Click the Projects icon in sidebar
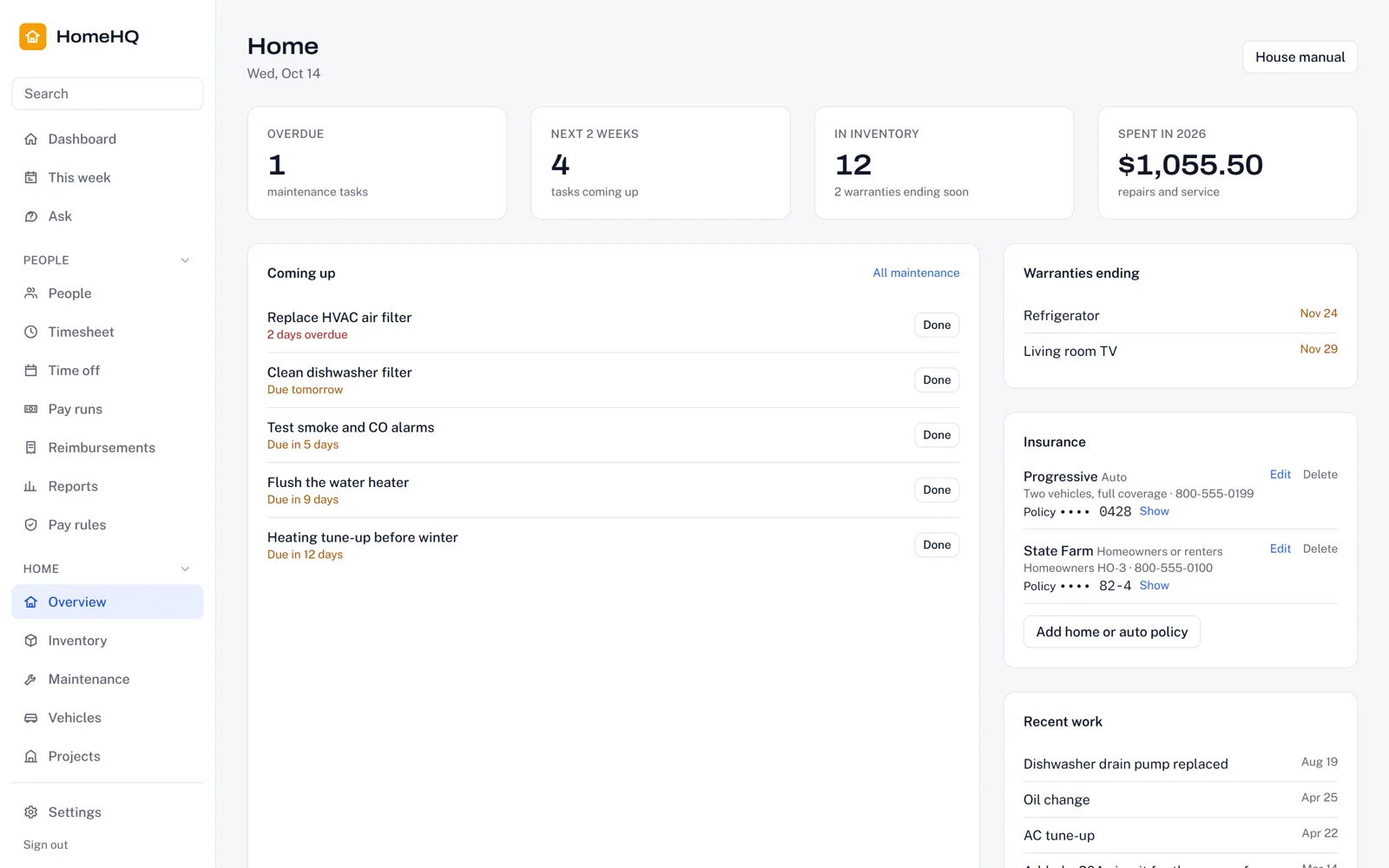The image size is (1389, 868). (31, 757)
